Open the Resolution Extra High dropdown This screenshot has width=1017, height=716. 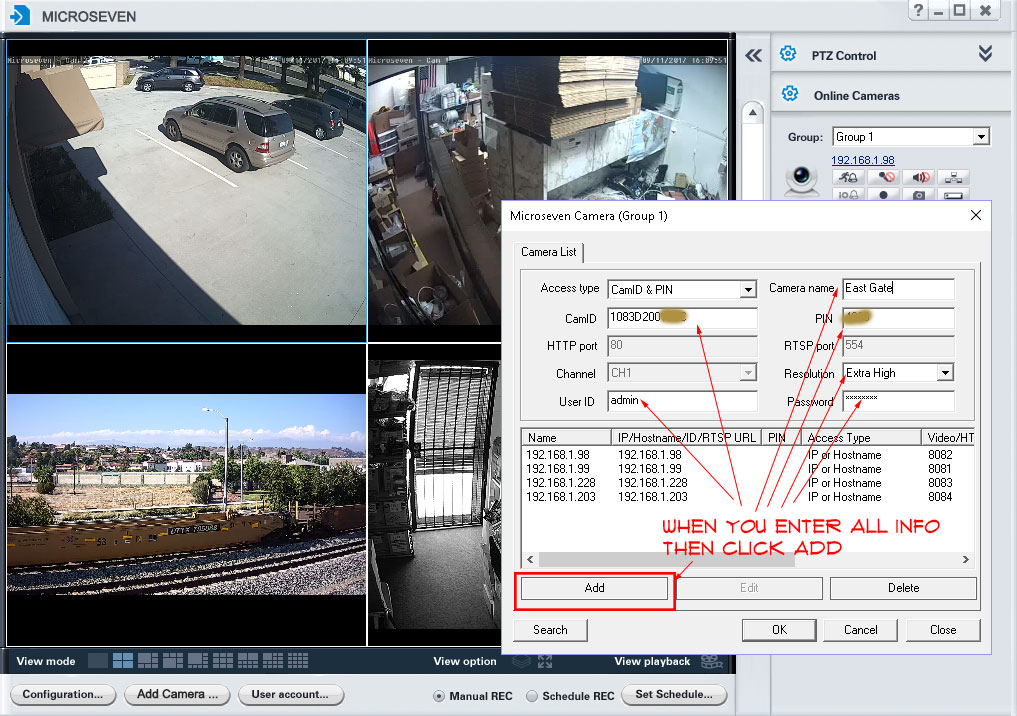(945, 373)
